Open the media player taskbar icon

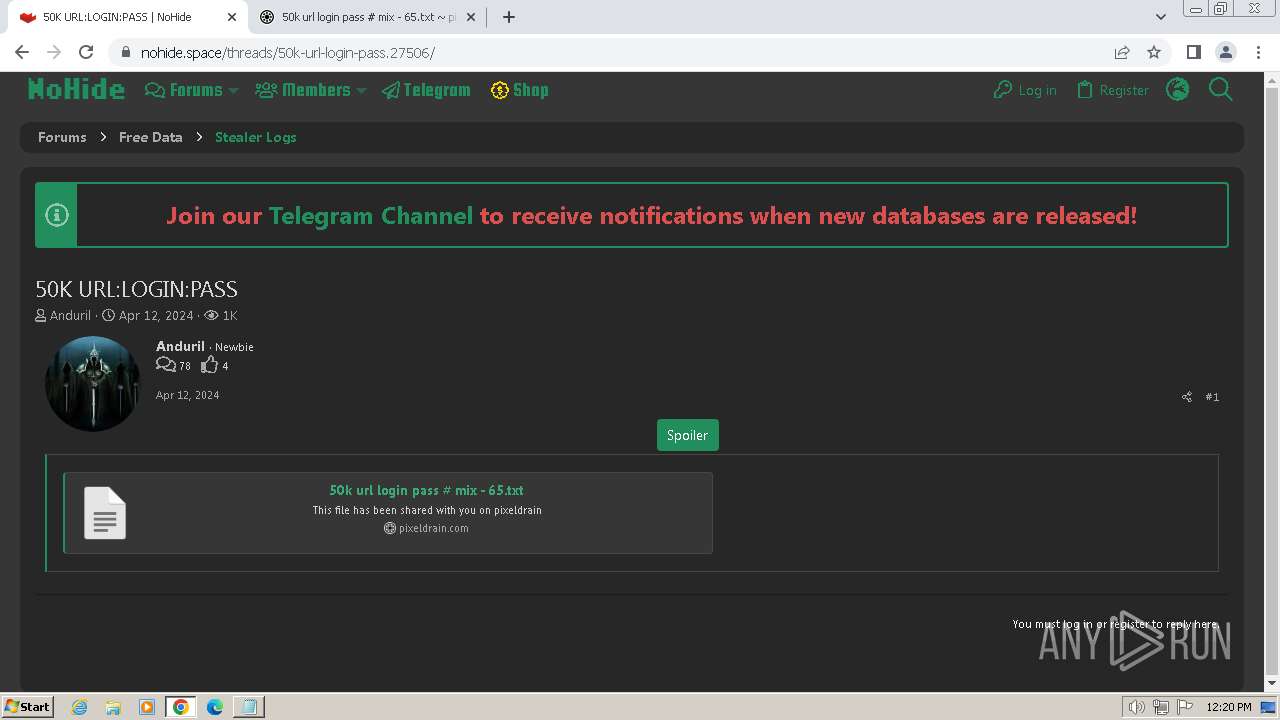pos(147,707)
